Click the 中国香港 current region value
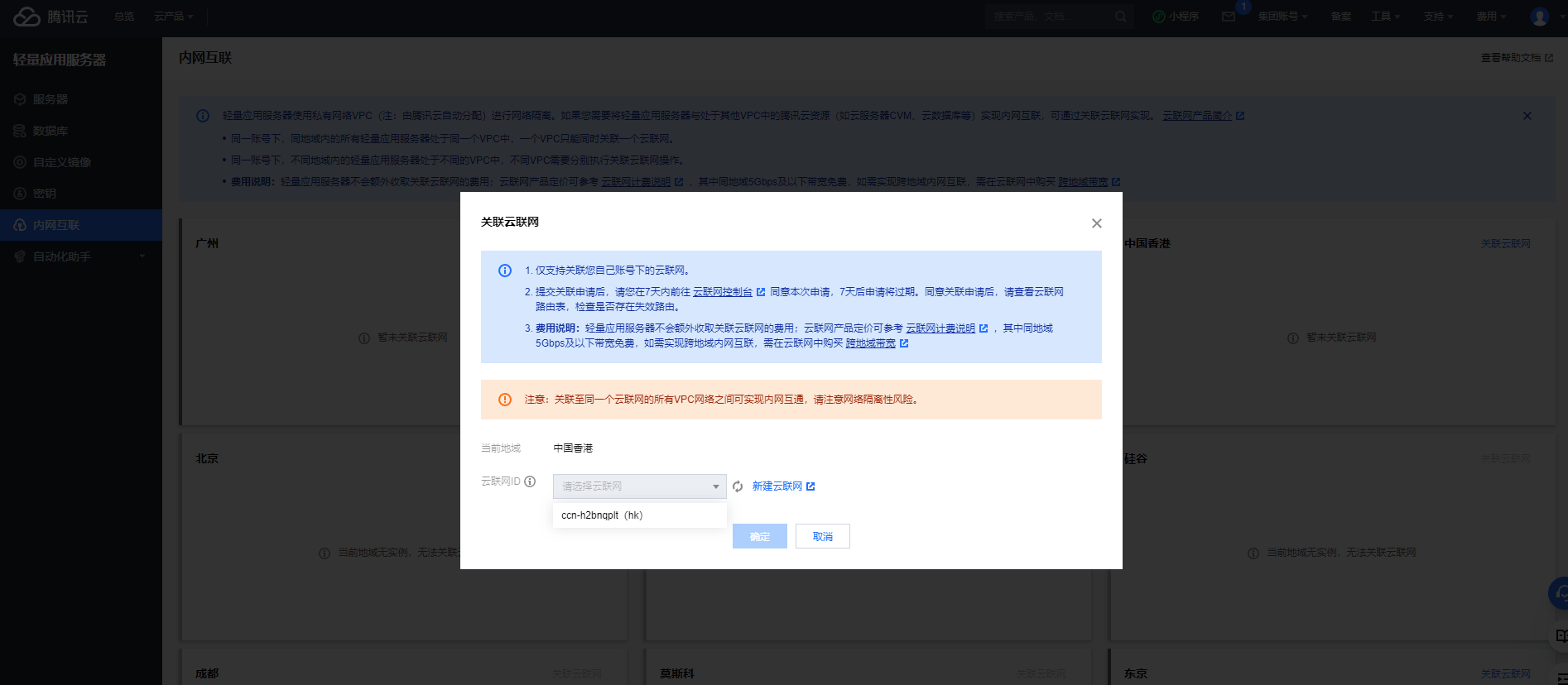Viewport: 1568px width, 685px height. [x=573, y=448]
